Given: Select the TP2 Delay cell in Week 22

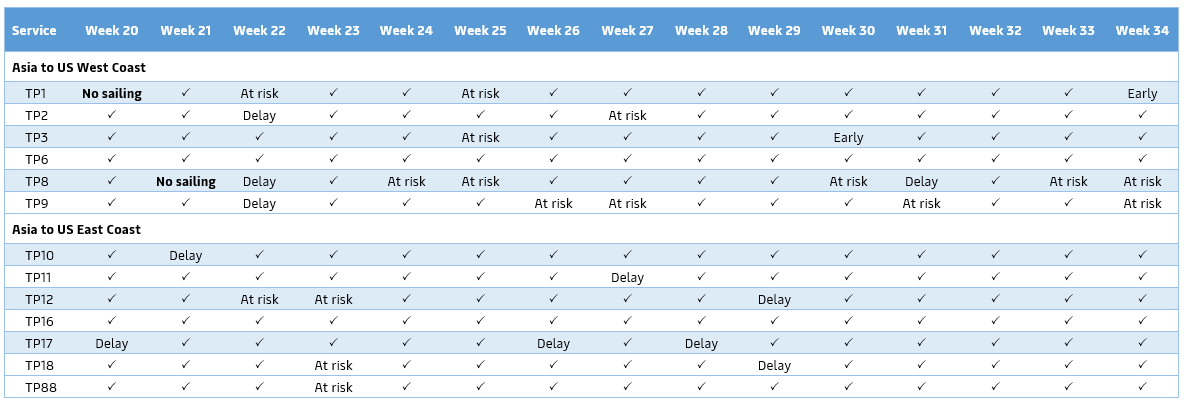Looking at the screenshot, I should (x=259, y=116).
